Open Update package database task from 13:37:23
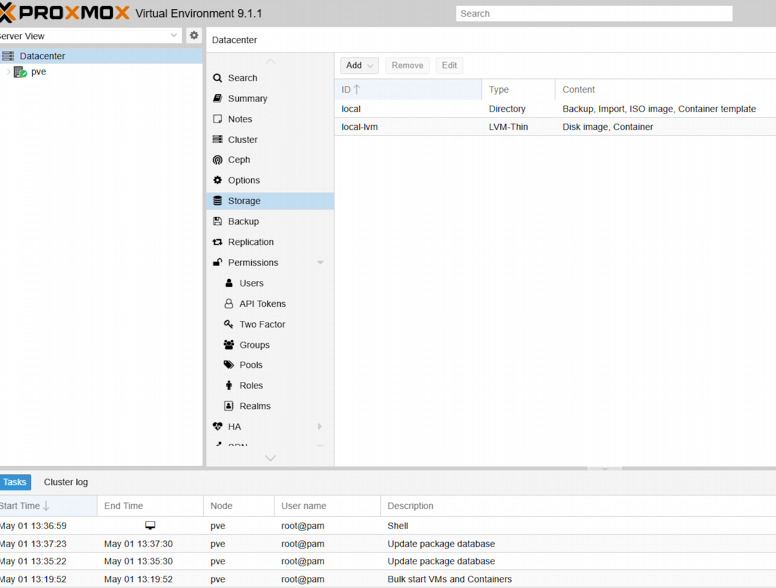The height and width of the screenshot is (588, 776). click(x=388, y=543)
